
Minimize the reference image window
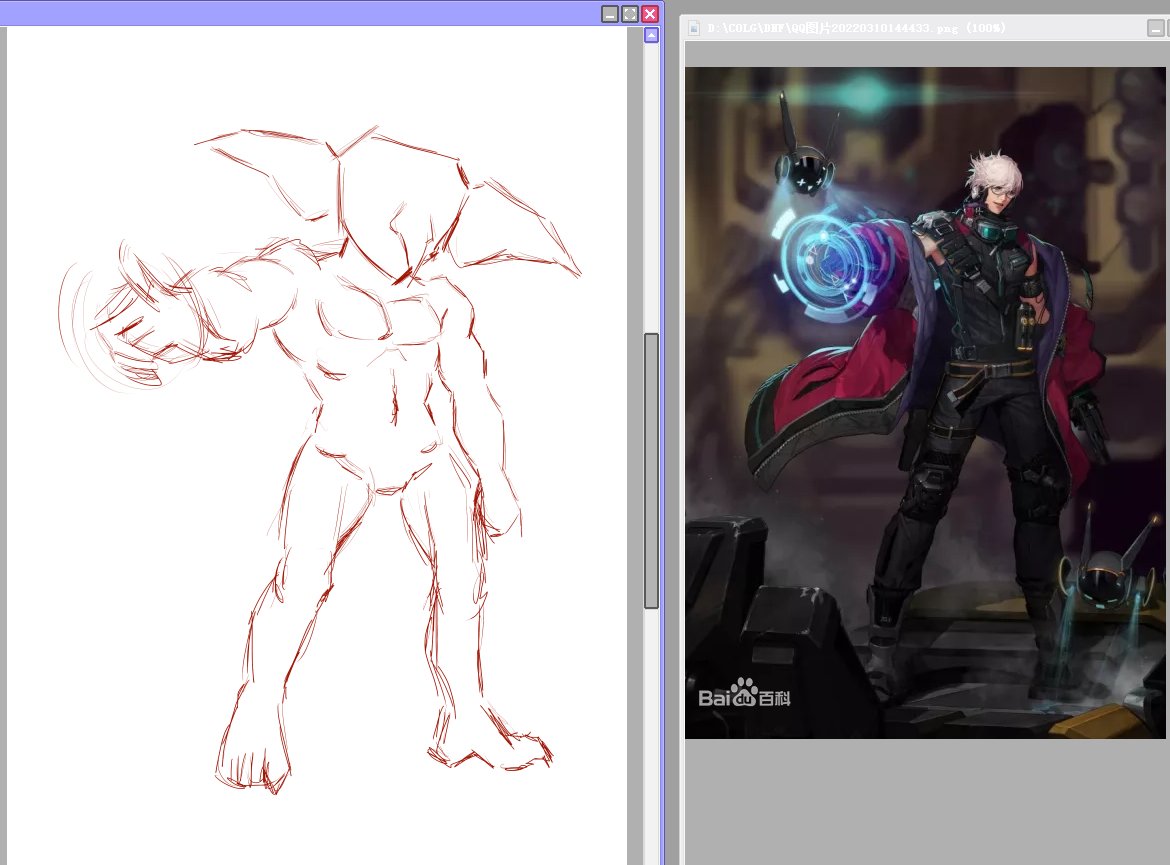coord(1155,28)
